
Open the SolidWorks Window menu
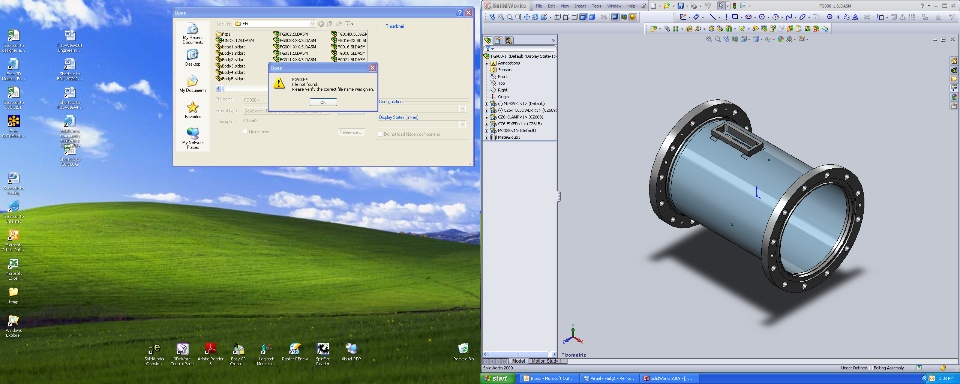[614, 6]
